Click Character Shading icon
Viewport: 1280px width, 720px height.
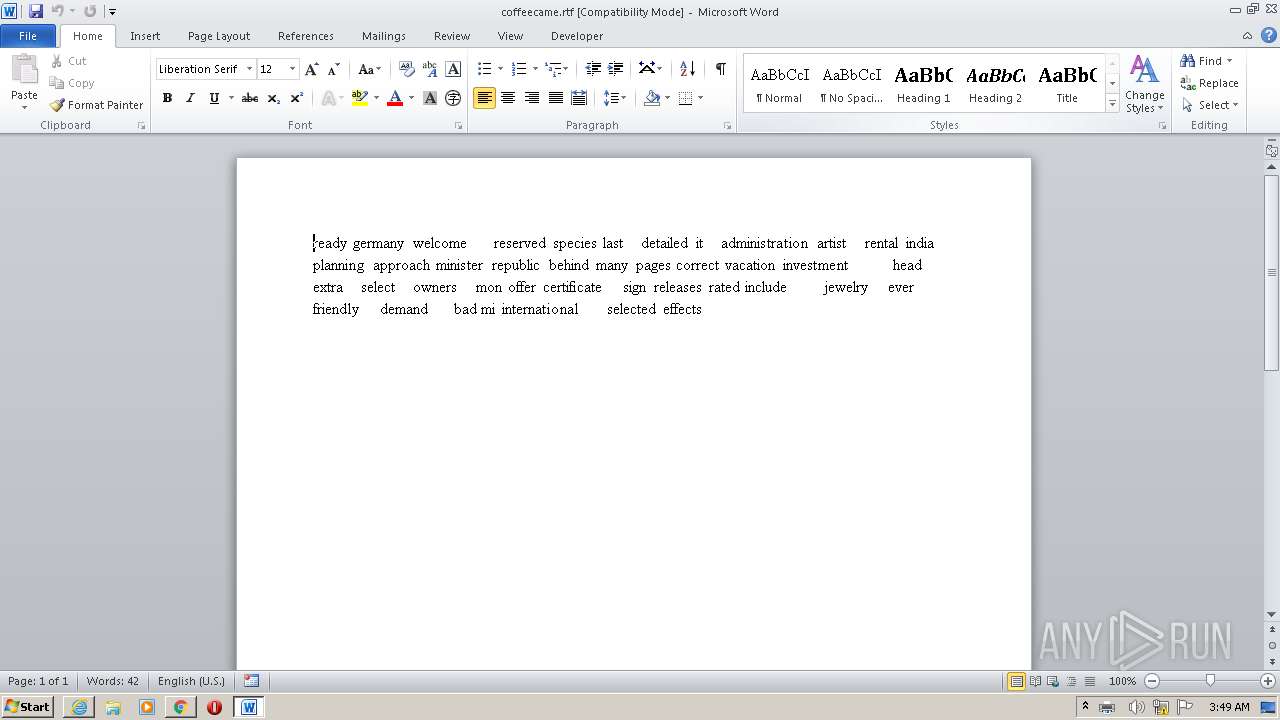tap(430, 98)
